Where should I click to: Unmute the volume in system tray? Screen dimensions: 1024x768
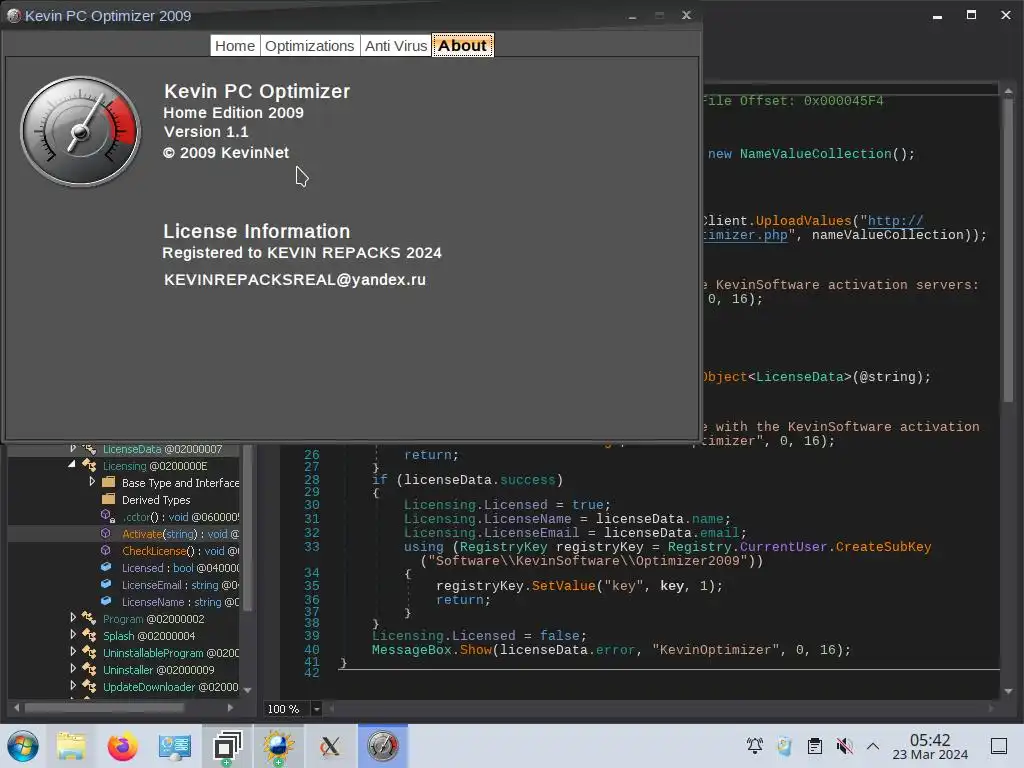click(x=844, y=746)
